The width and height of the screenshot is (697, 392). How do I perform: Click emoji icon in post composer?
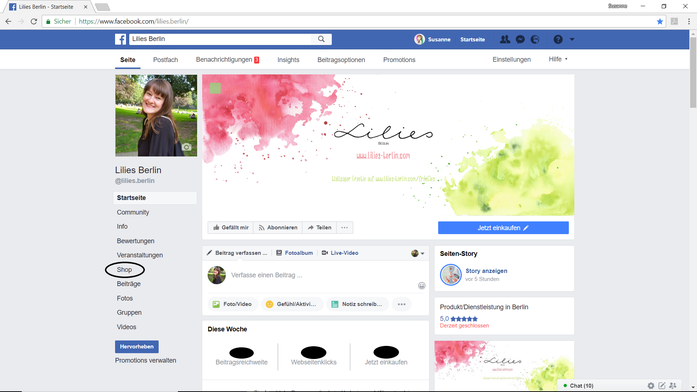pos(421,285)
